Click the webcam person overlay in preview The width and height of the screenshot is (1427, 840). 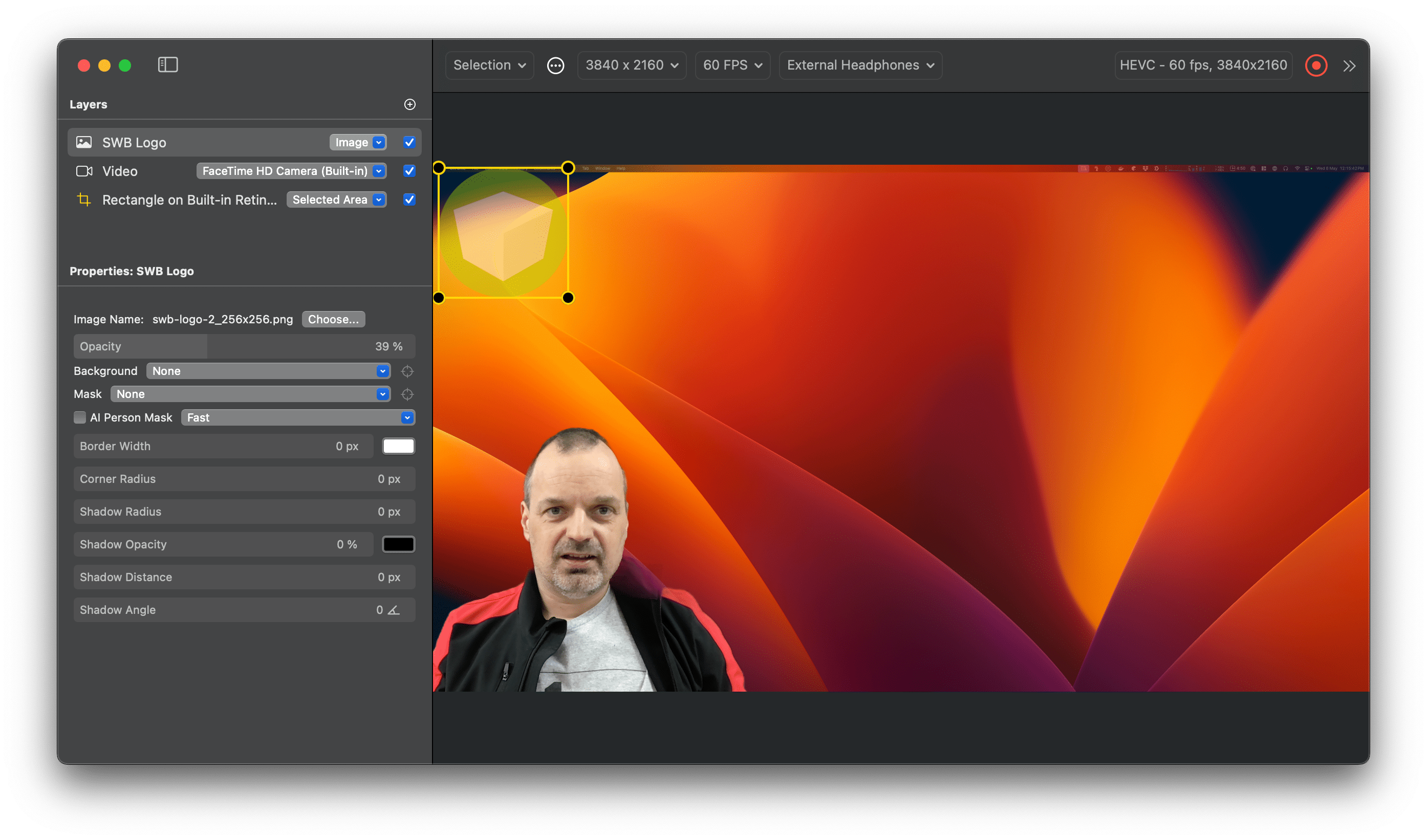[x=589, y=560]
